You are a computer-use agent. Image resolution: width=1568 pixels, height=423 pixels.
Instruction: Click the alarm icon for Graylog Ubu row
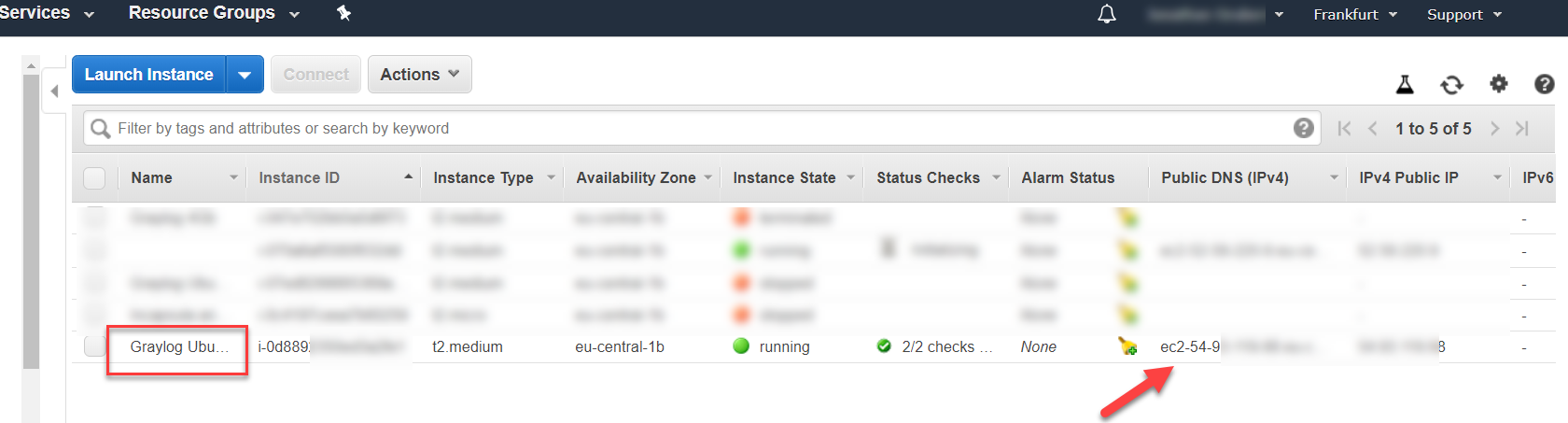(x=1127, y=346)
